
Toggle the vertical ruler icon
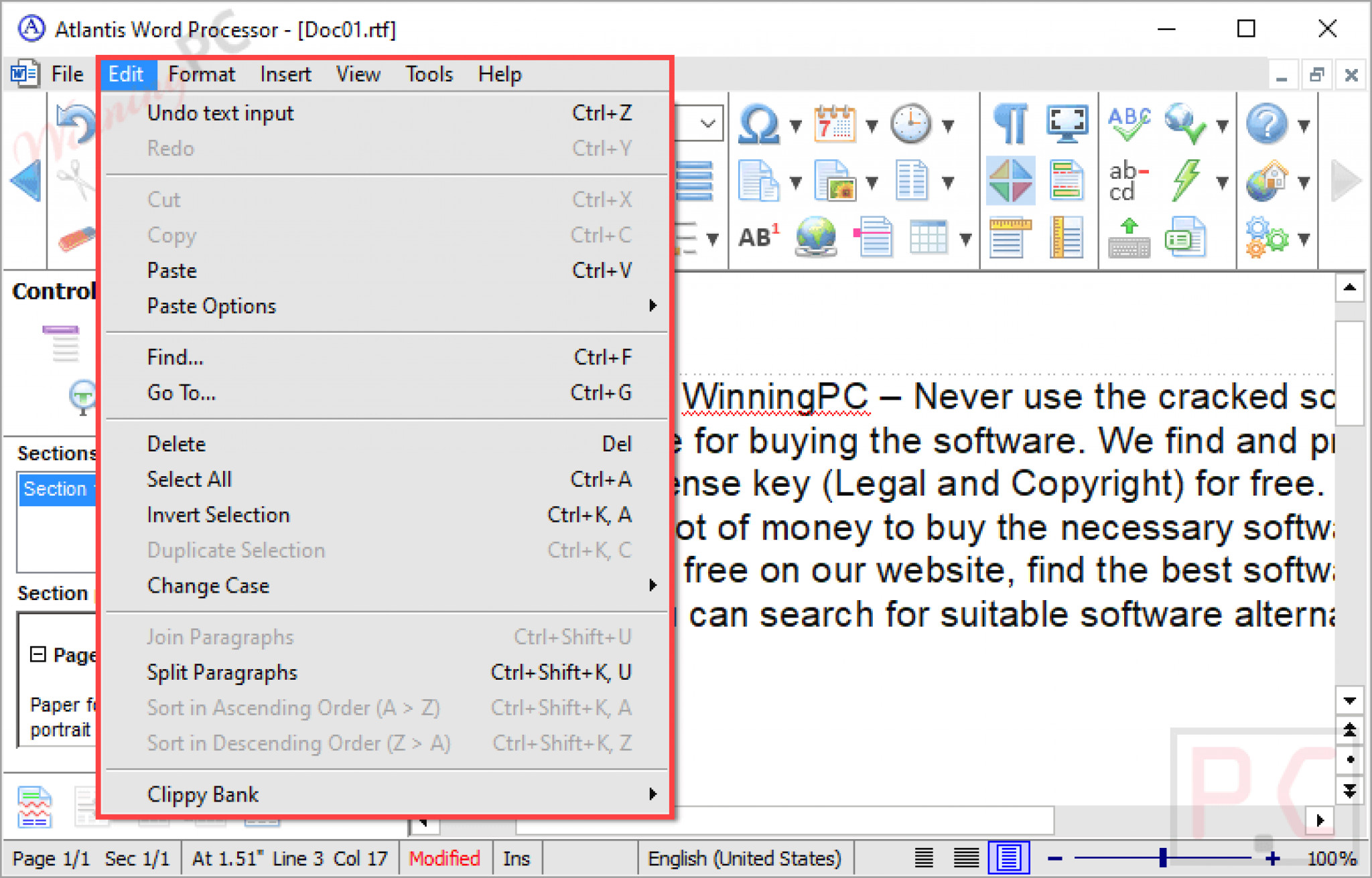tap(1067, 238)
